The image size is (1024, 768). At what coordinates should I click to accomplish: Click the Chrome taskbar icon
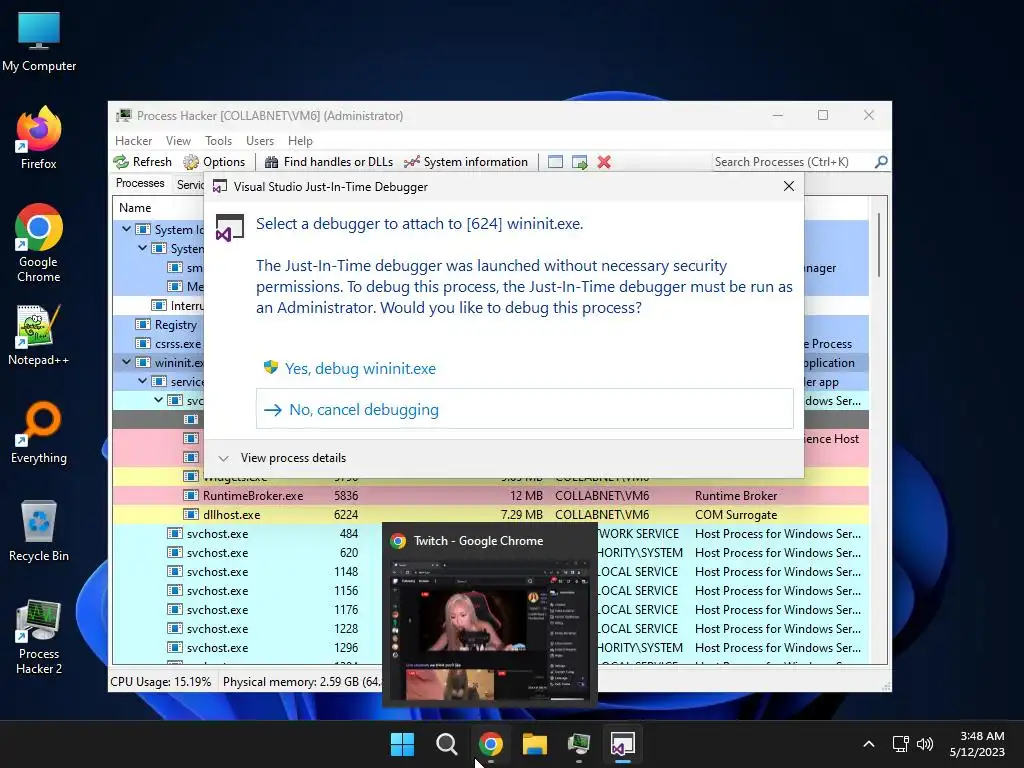point(490,744)
